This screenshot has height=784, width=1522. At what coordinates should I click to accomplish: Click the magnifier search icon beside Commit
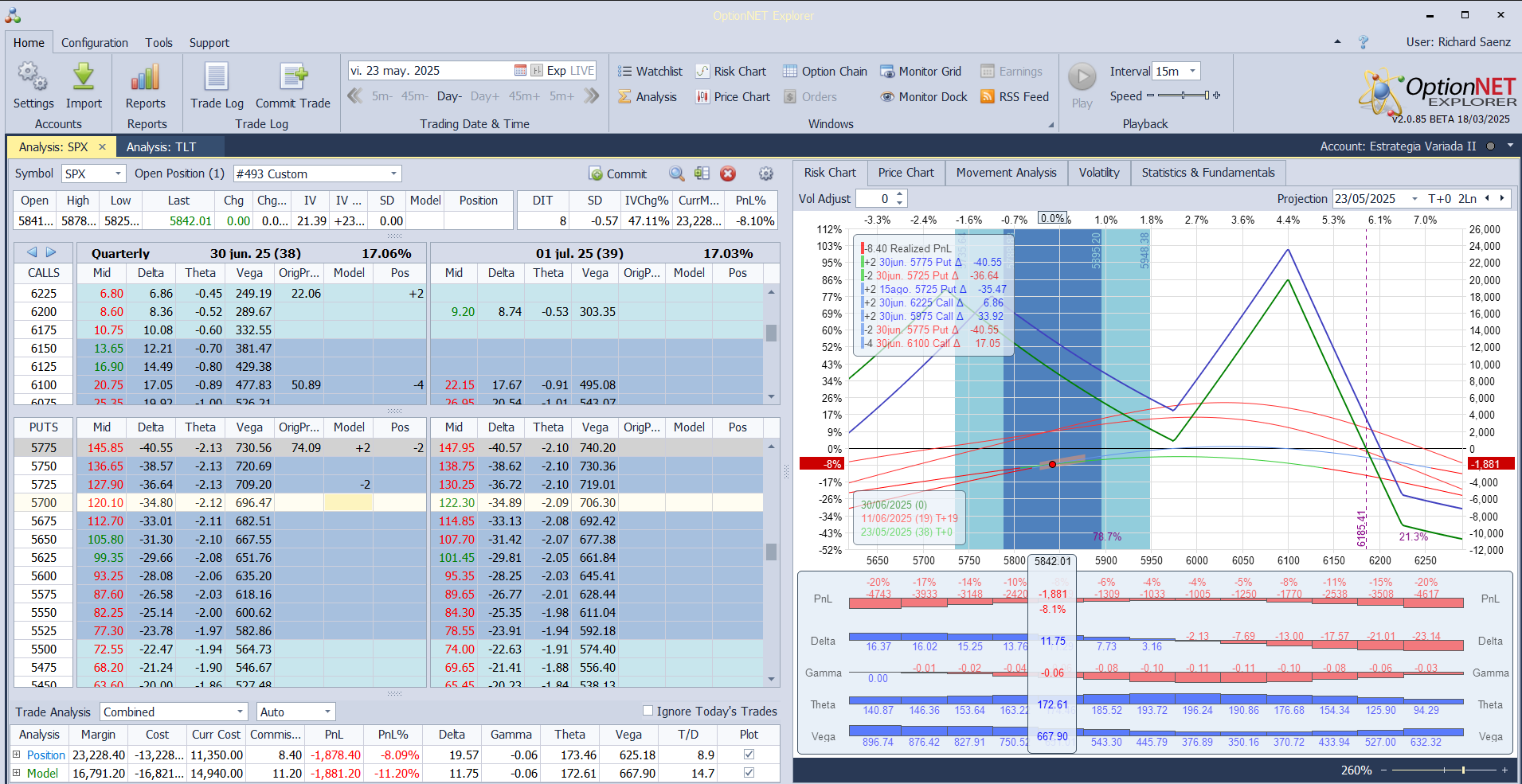[x=676, y=174]
